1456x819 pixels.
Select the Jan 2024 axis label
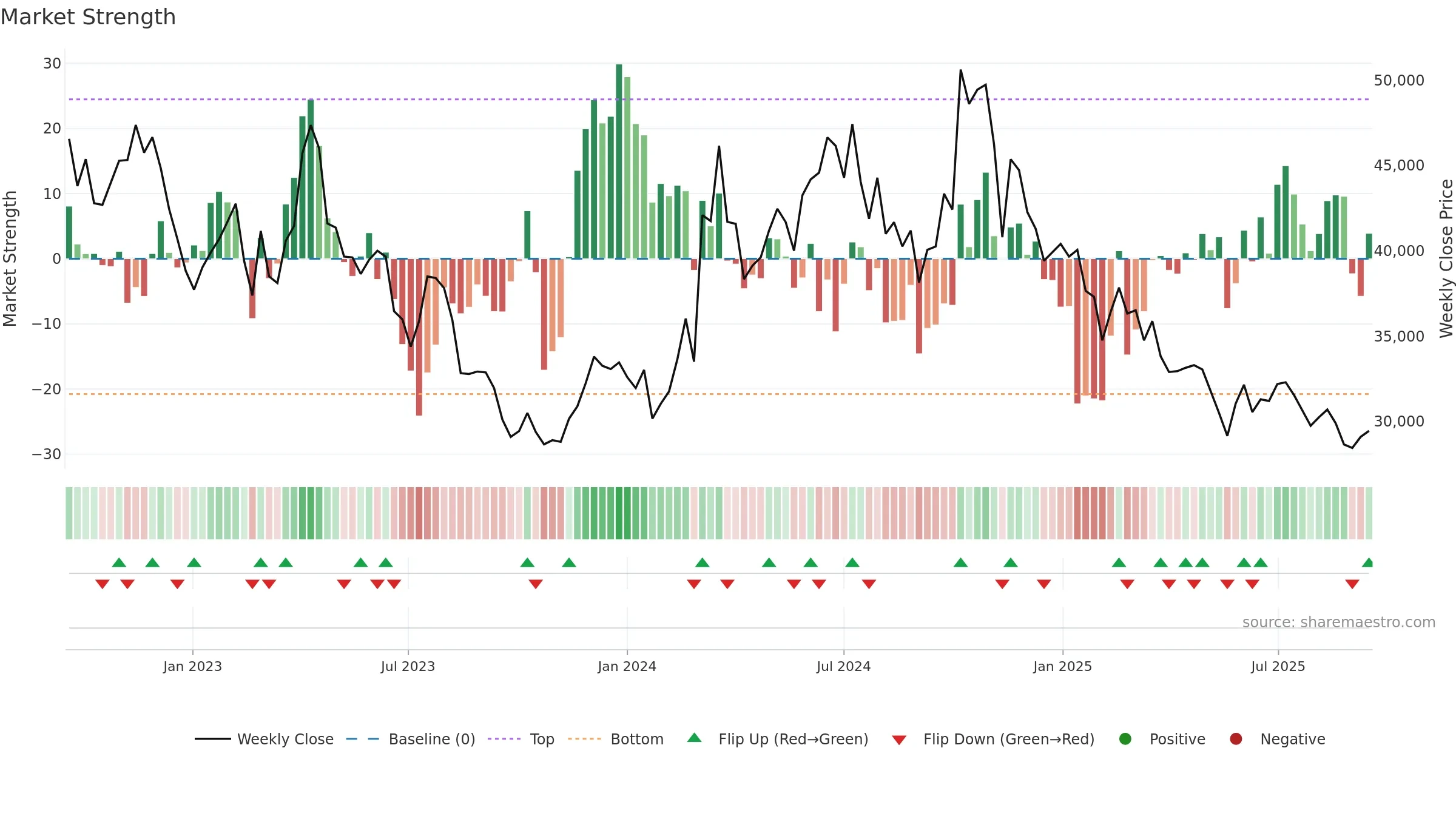point(627,666)
